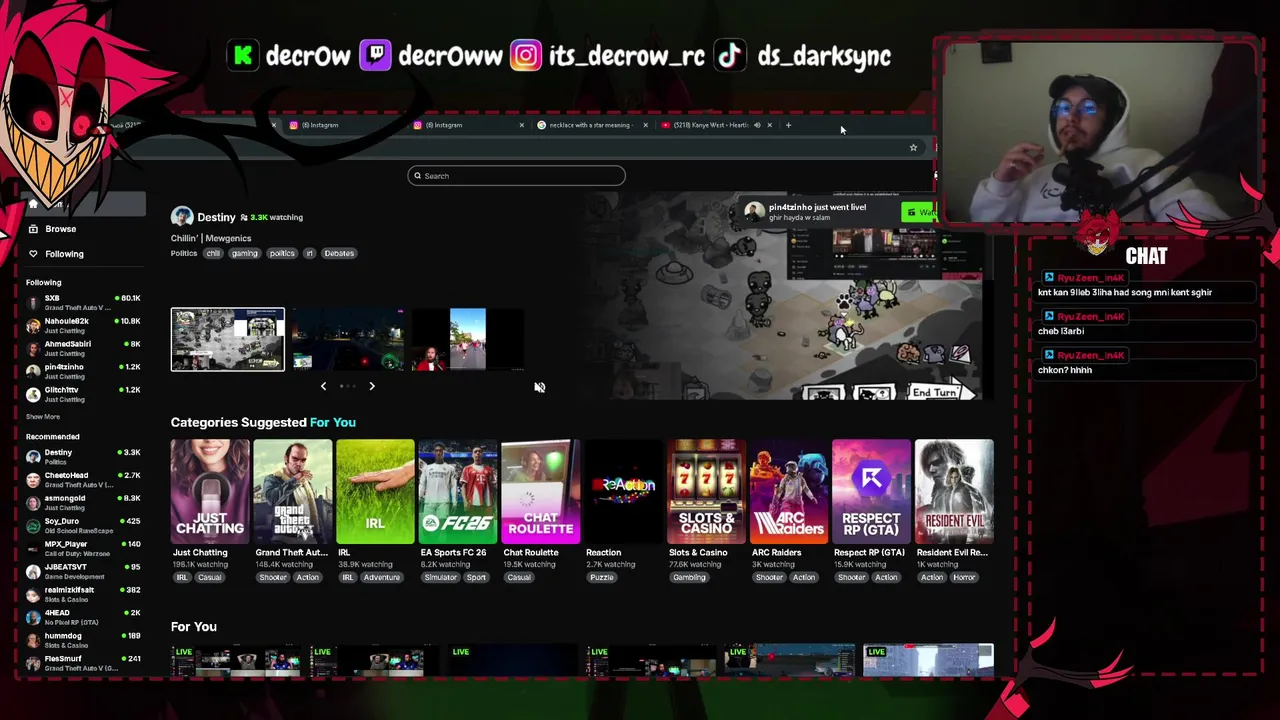This screenshot has height=720, width=1280.
Task: Select the irl tag under Destiny
Action: pos(309,253)
